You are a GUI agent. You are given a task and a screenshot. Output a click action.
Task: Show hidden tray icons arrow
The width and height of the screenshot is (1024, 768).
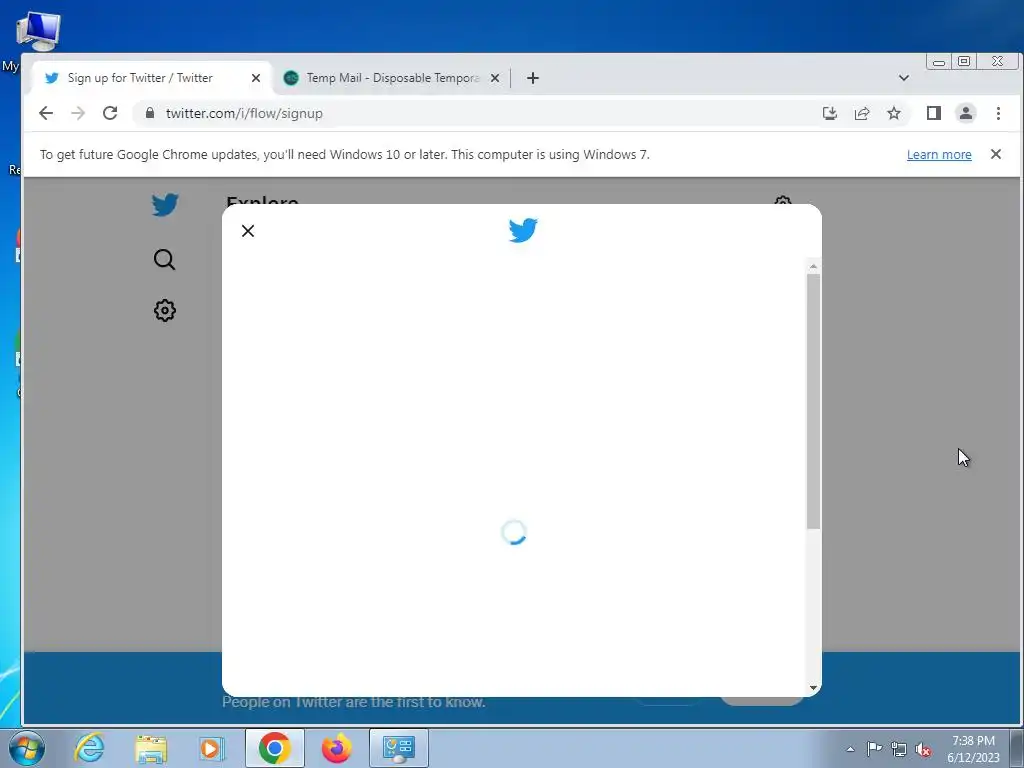(x=850, y=749)
